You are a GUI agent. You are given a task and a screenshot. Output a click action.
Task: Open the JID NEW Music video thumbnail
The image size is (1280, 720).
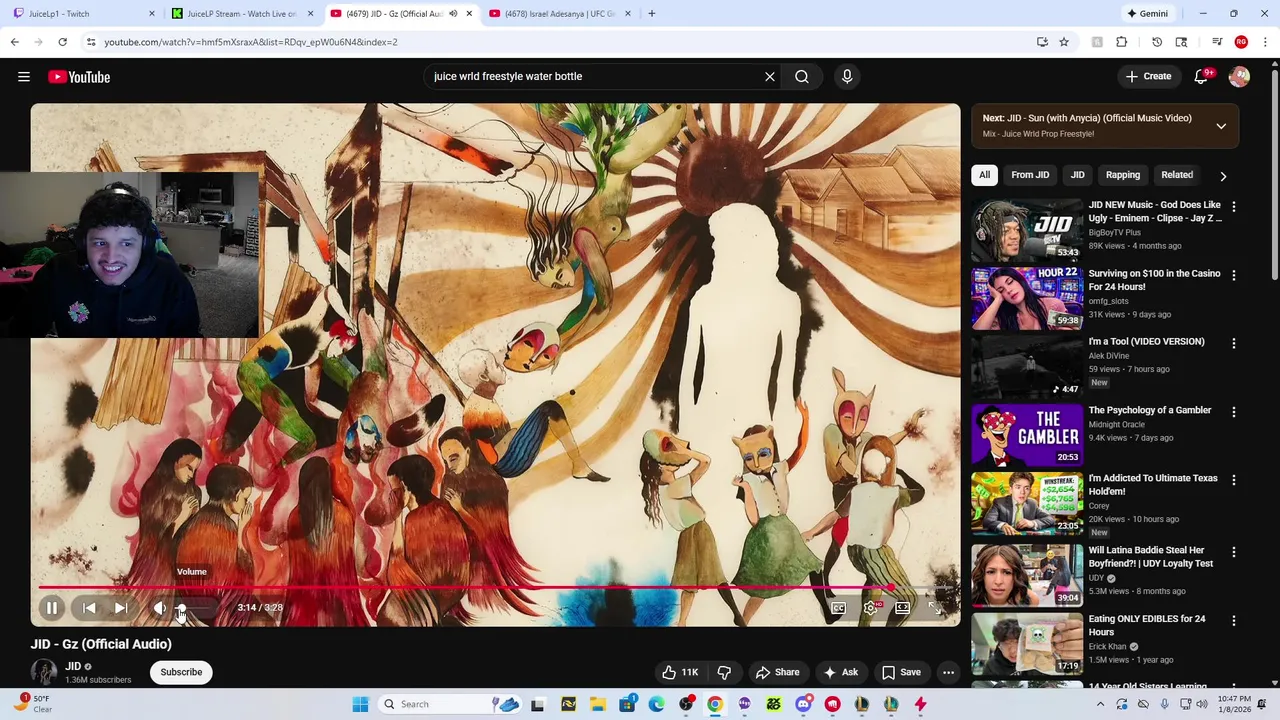click(1027, 230)
